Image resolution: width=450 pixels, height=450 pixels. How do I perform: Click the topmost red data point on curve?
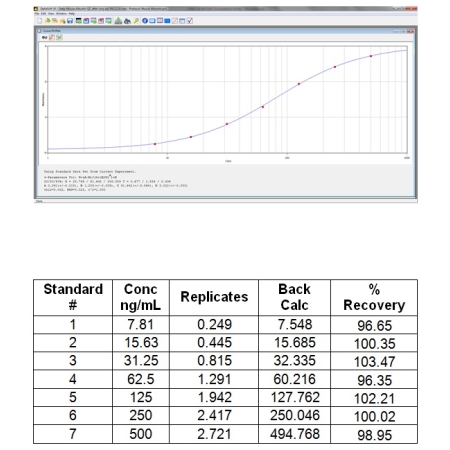(371, 56)
